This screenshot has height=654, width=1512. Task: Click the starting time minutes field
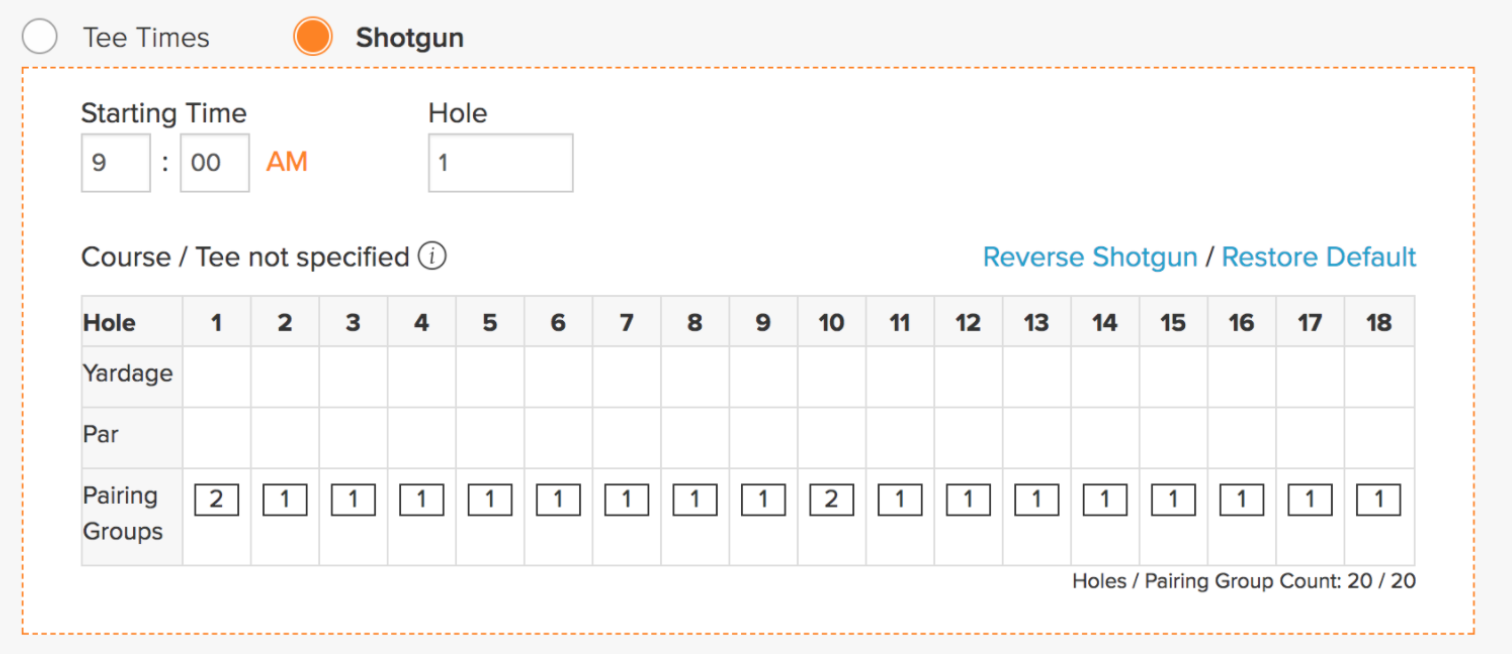(x=215, y=163)
